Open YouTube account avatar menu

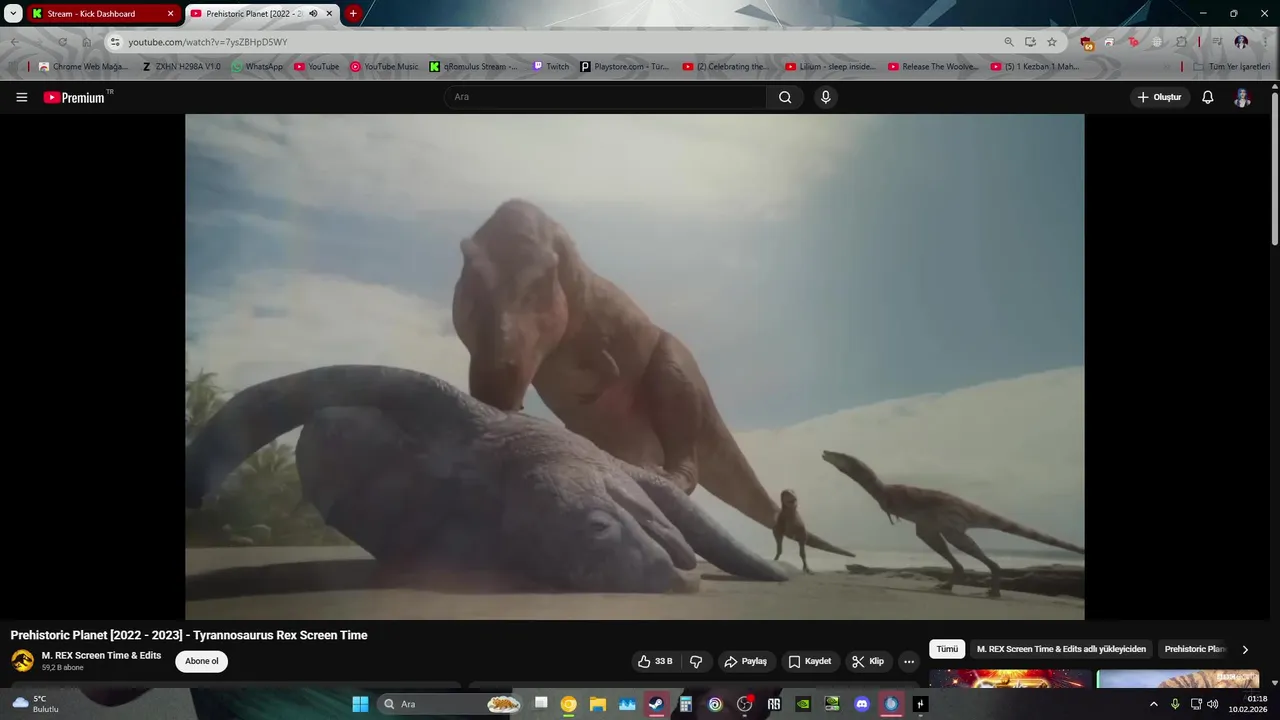pos(1242,97)
